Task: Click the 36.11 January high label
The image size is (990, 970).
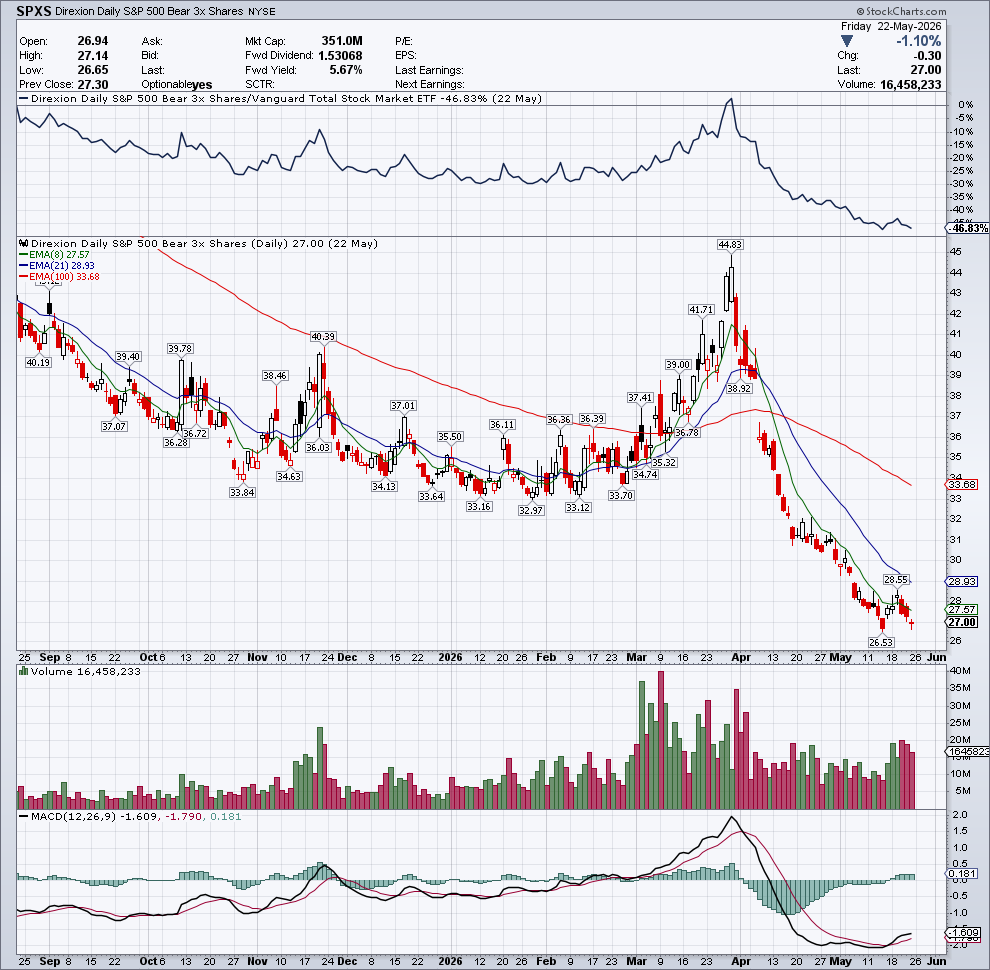Action: click(x=503, y=424)
